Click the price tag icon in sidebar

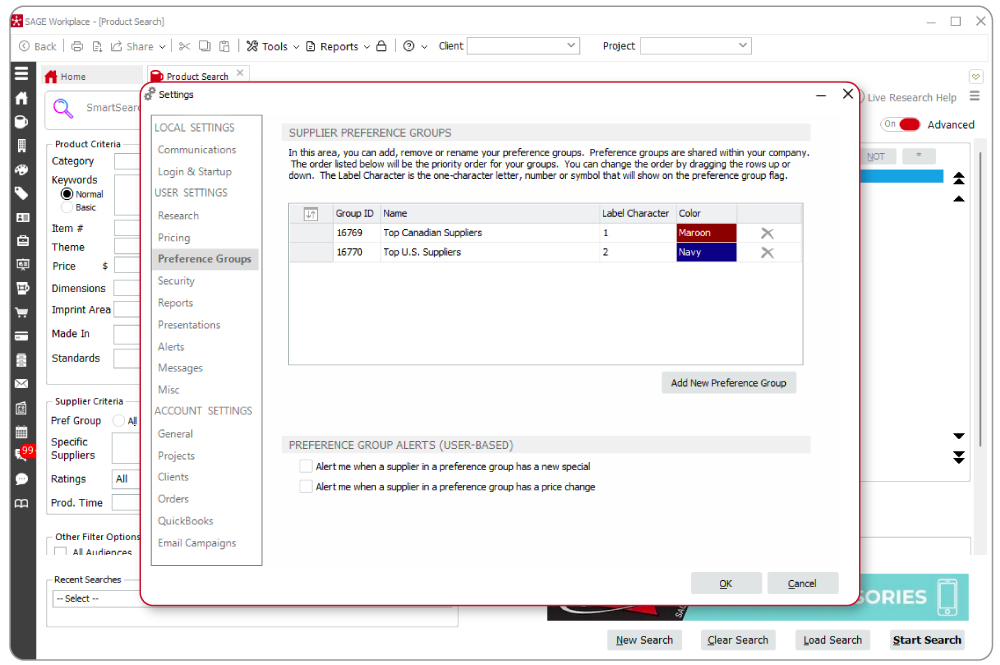(x=21, y=193)
